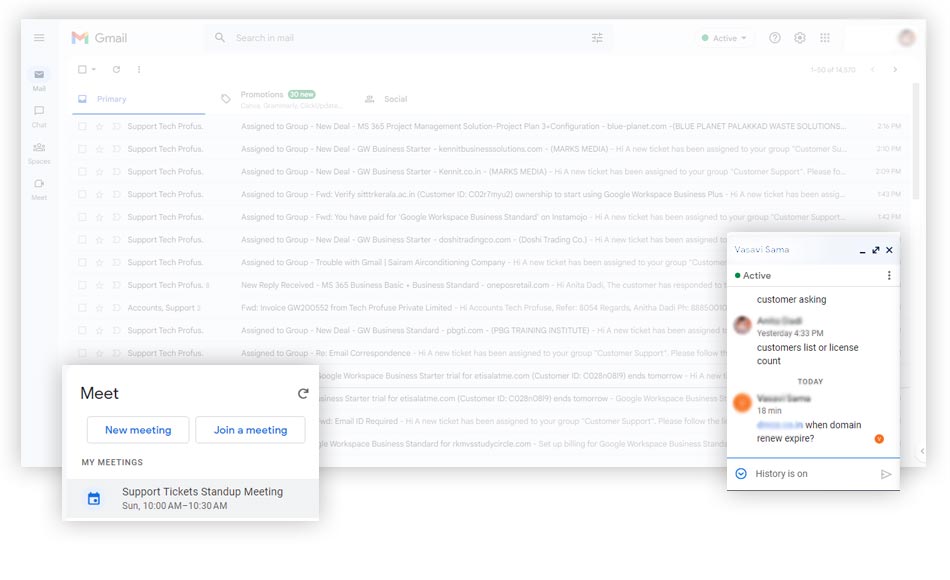Open Support Tickets Standup Meeting entry
The width and height of the screenshot is (950, 580).
(x=191, y=498)
